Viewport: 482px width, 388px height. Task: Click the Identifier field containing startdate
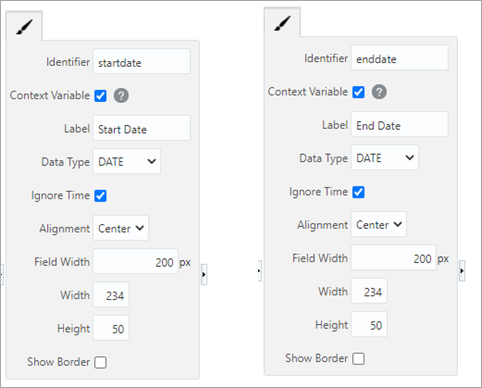(142, 61)
